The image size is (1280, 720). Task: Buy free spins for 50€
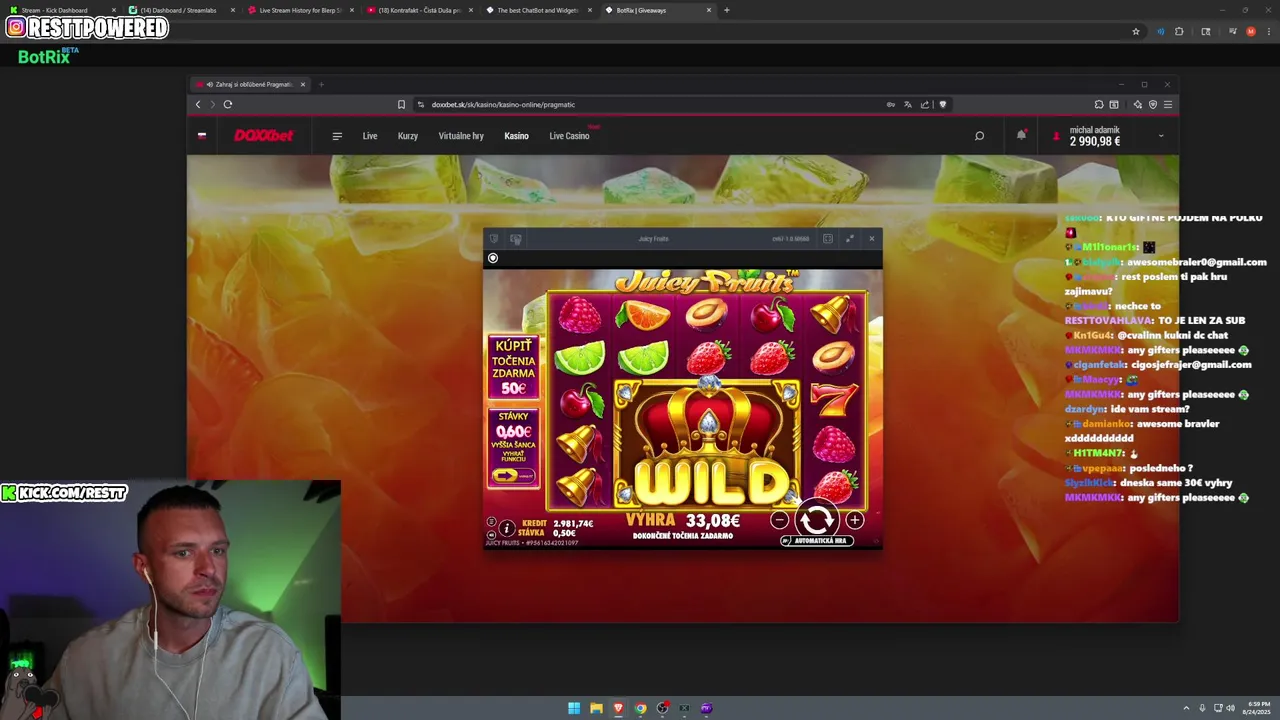click(513, 367)
